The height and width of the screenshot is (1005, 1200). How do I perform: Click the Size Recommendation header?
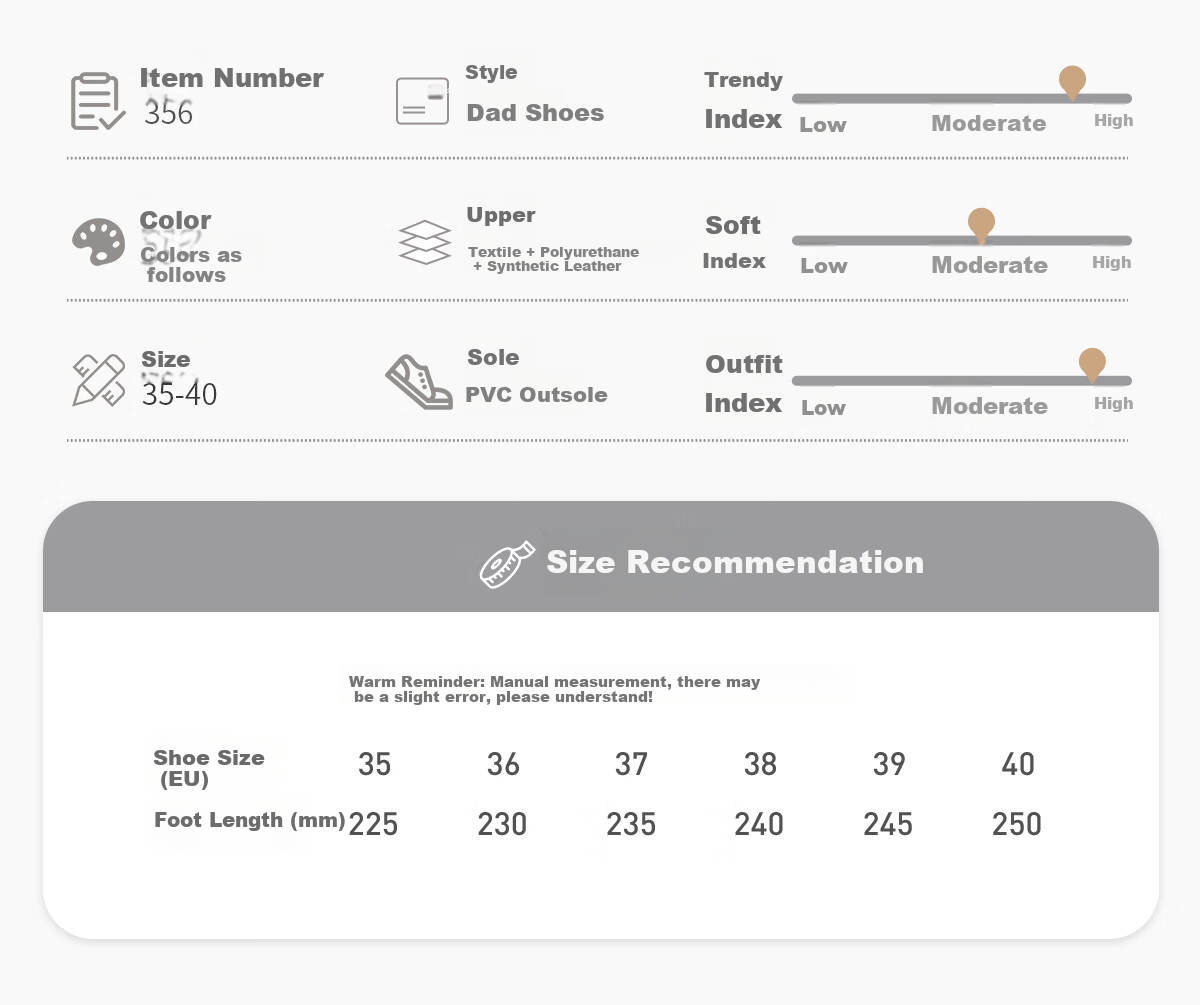[735, 562]
